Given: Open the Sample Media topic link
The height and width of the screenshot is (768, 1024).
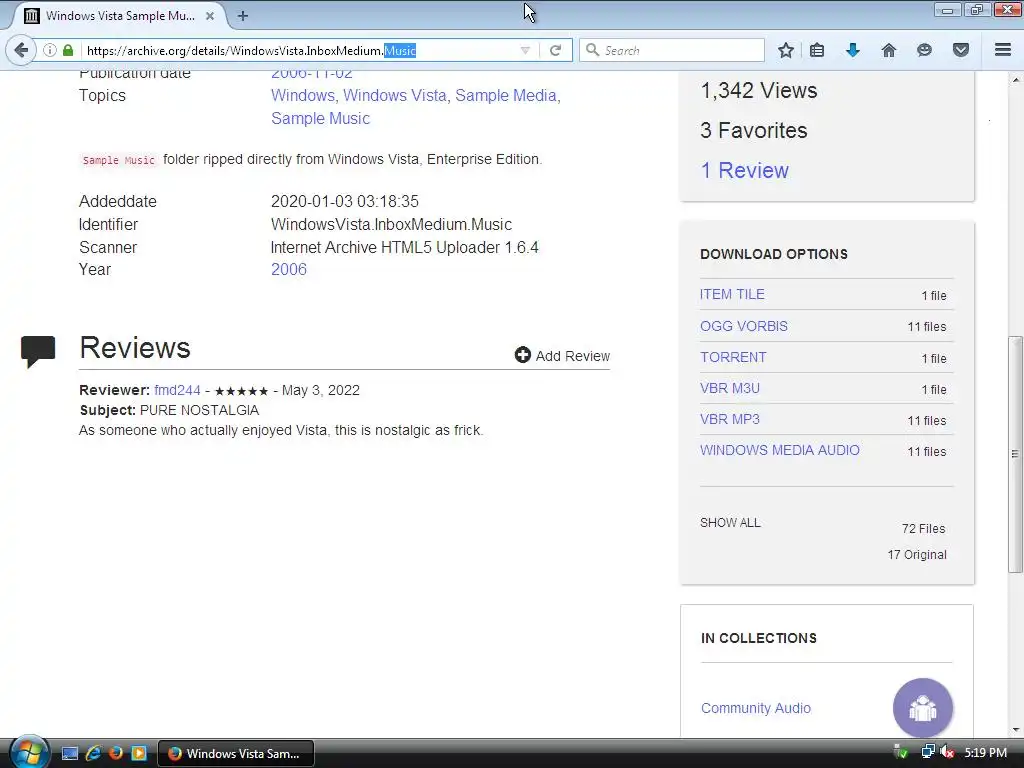Looking at the screenshot, I should click(x=507, y=95).
